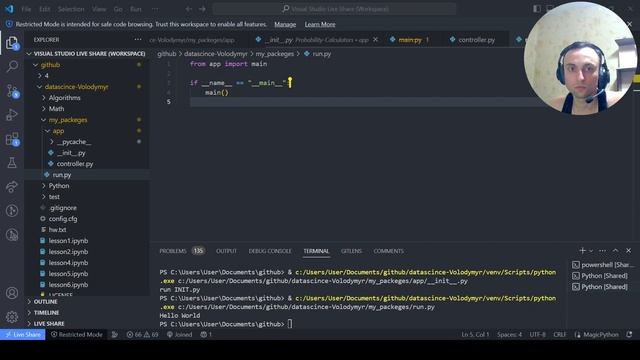The image size is (640, 360).
Task: Open errors and warnings count in status bar
Action: coord(142,335)
